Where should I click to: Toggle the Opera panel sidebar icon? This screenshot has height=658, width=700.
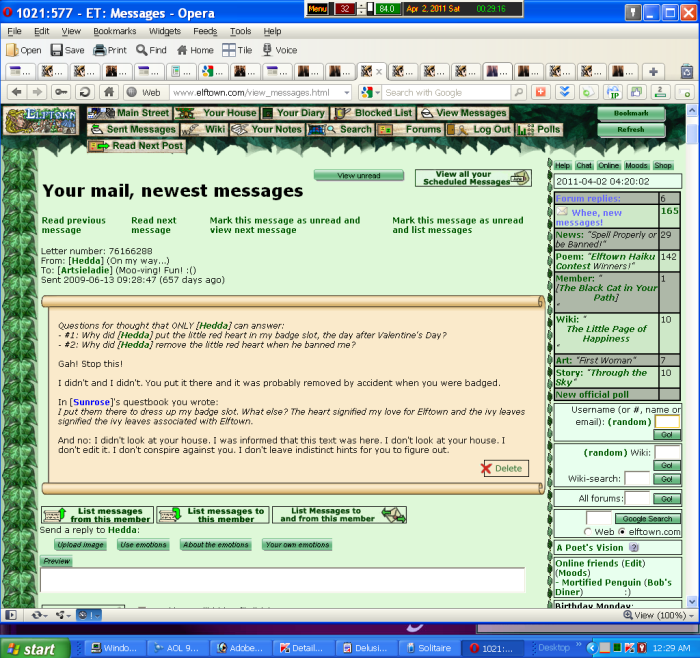point(11,615)
